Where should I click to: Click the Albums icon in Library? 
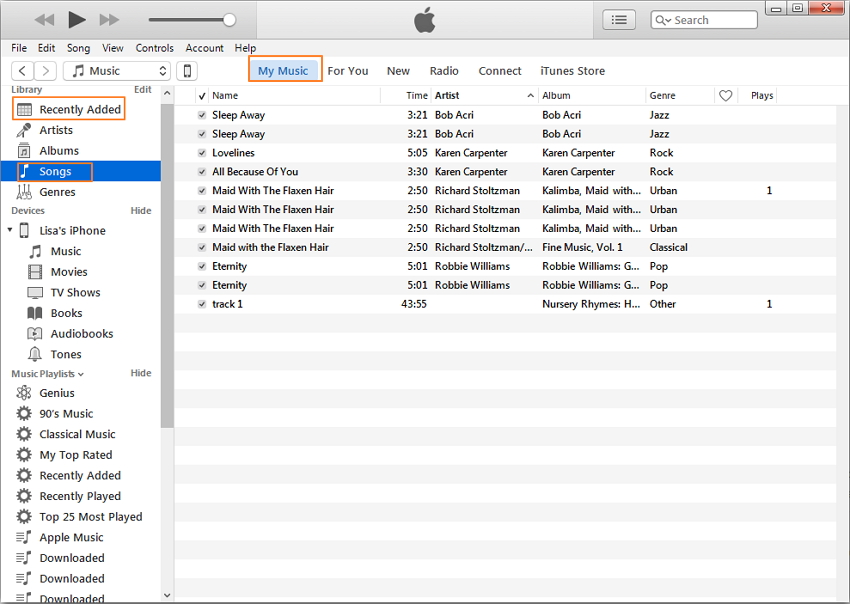24,151
